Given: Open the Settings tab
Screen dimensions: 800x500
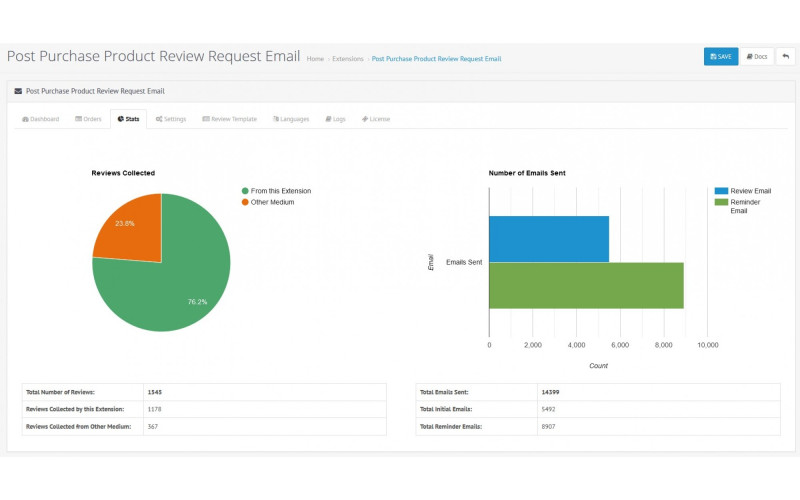Looking at the screenshot, I should tap(170, 119).
